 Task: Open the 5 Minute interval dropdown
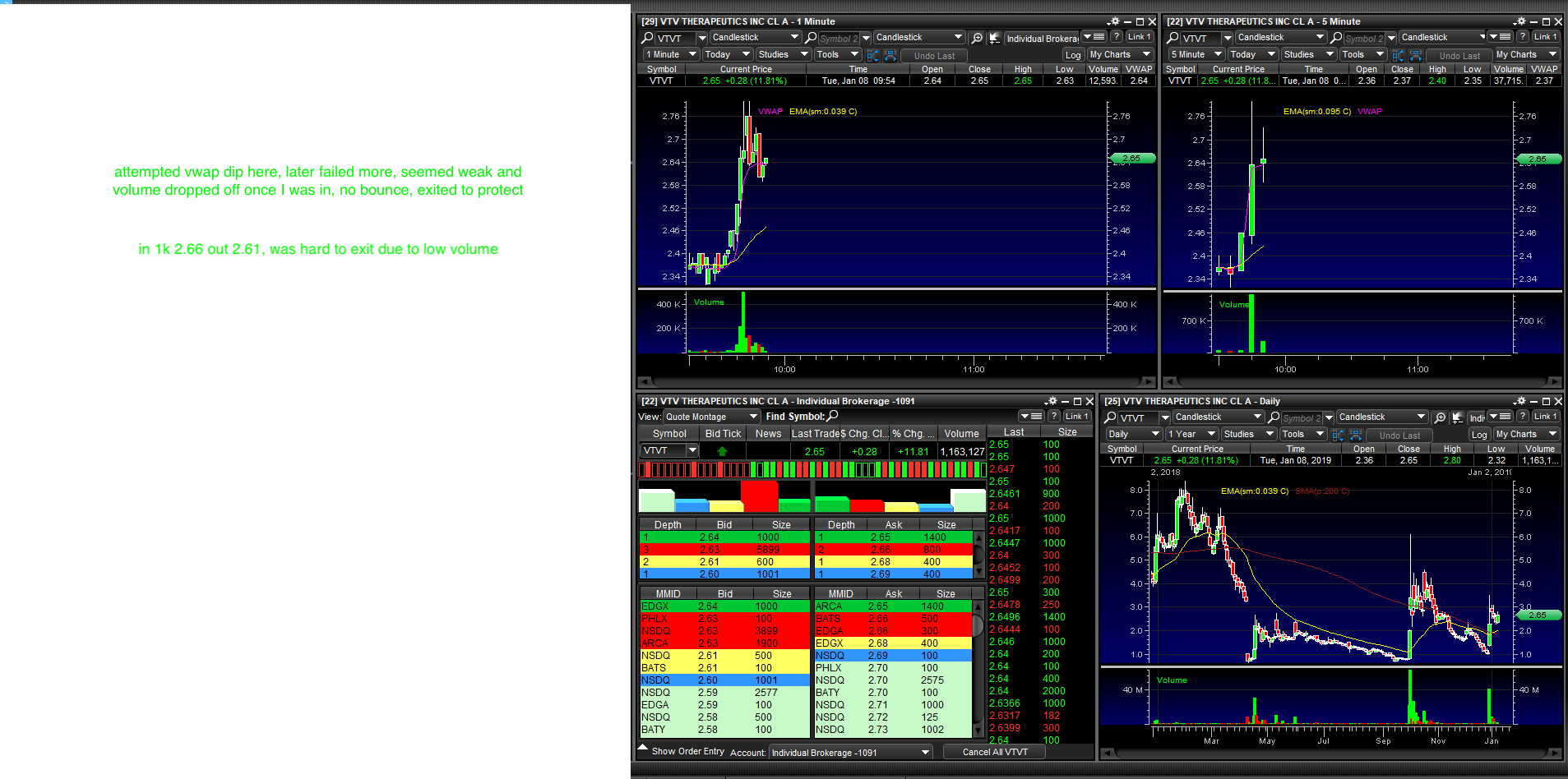(x=1196, y=55)
